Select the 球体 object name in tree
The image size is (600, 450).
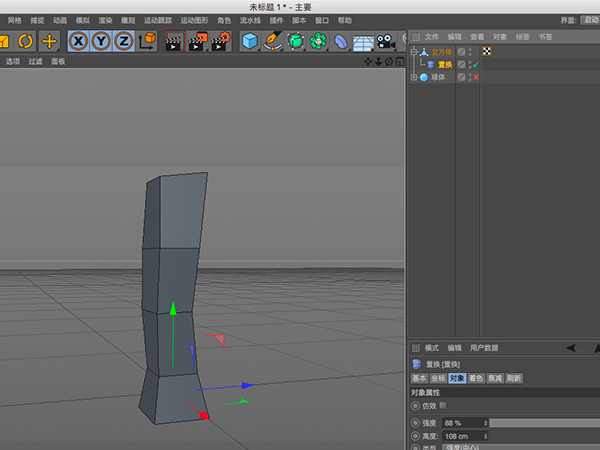(438, 77)
